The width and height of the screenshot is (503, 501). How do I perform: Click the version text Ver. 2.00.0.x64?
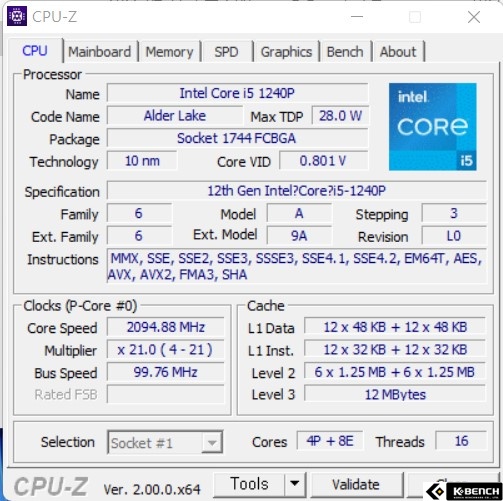pos(152,489)
